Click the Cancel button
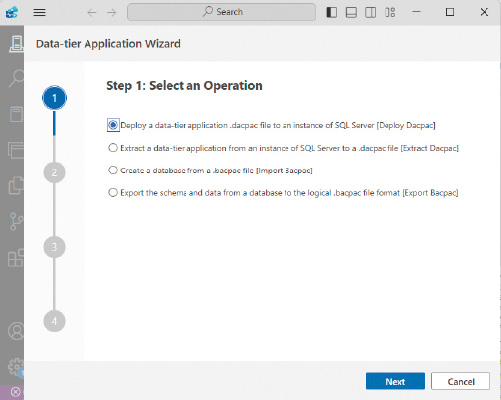 pos(460,381)
